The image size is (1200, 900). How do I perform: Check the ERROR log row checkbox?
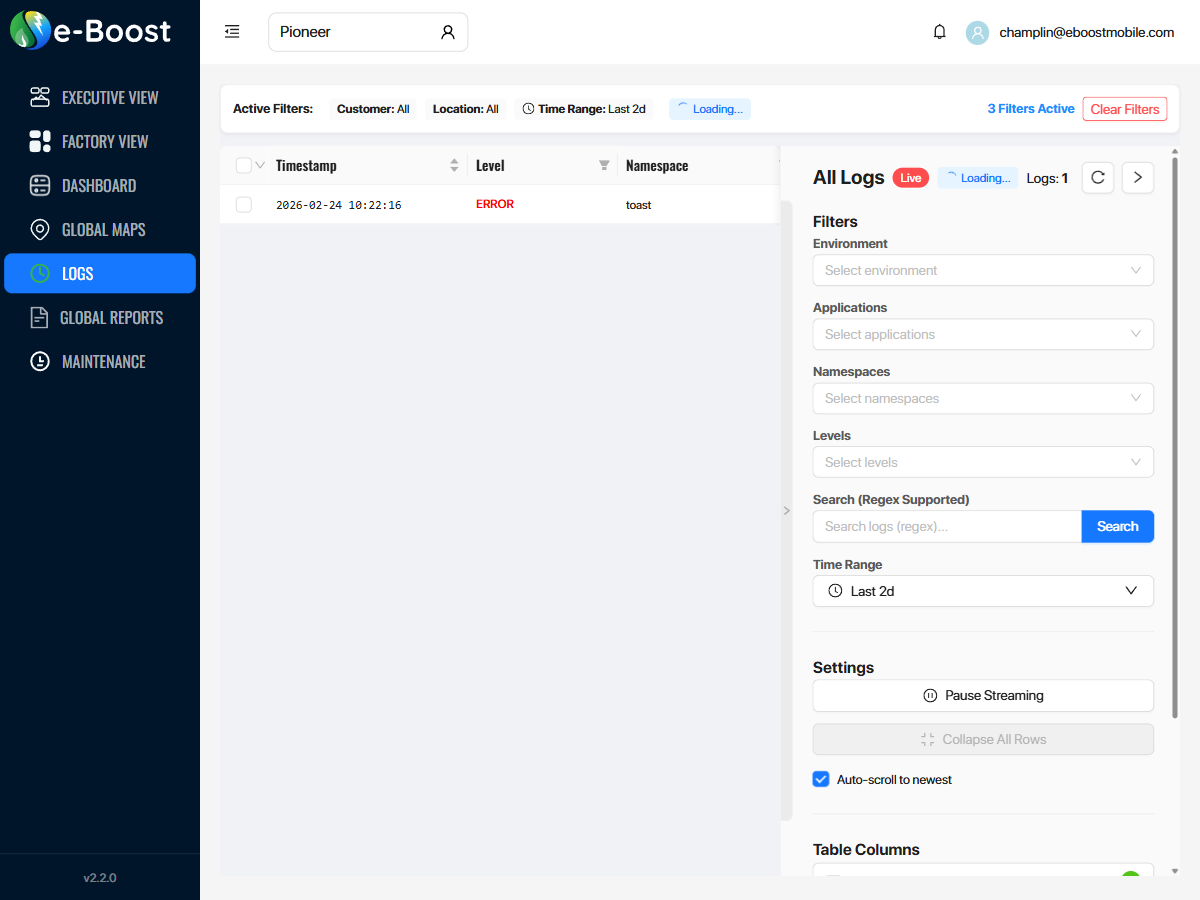pyautogui.click(x=243, y=204)
